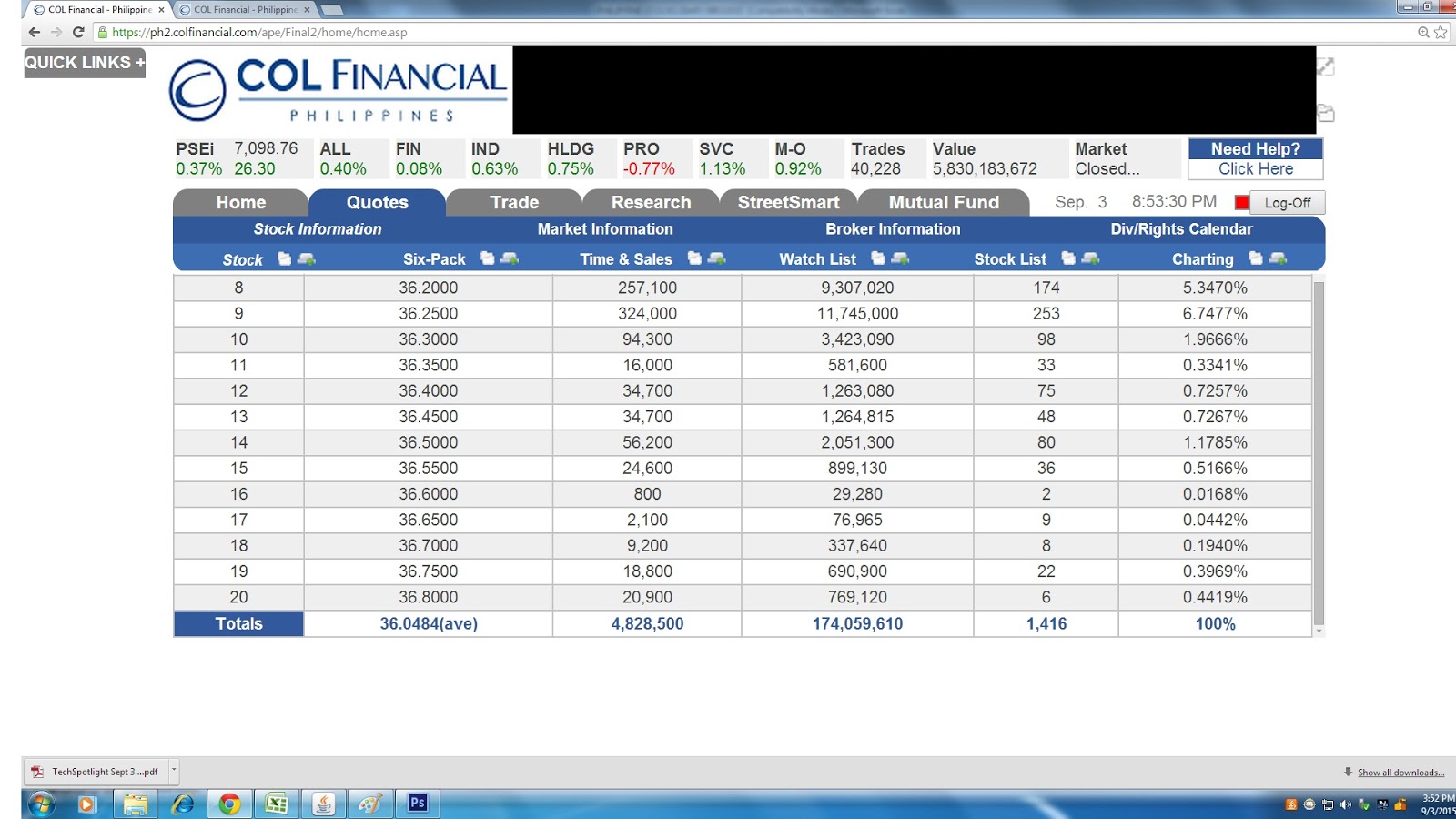Toggle the bookmark star in address bar

pos(1440,31)
